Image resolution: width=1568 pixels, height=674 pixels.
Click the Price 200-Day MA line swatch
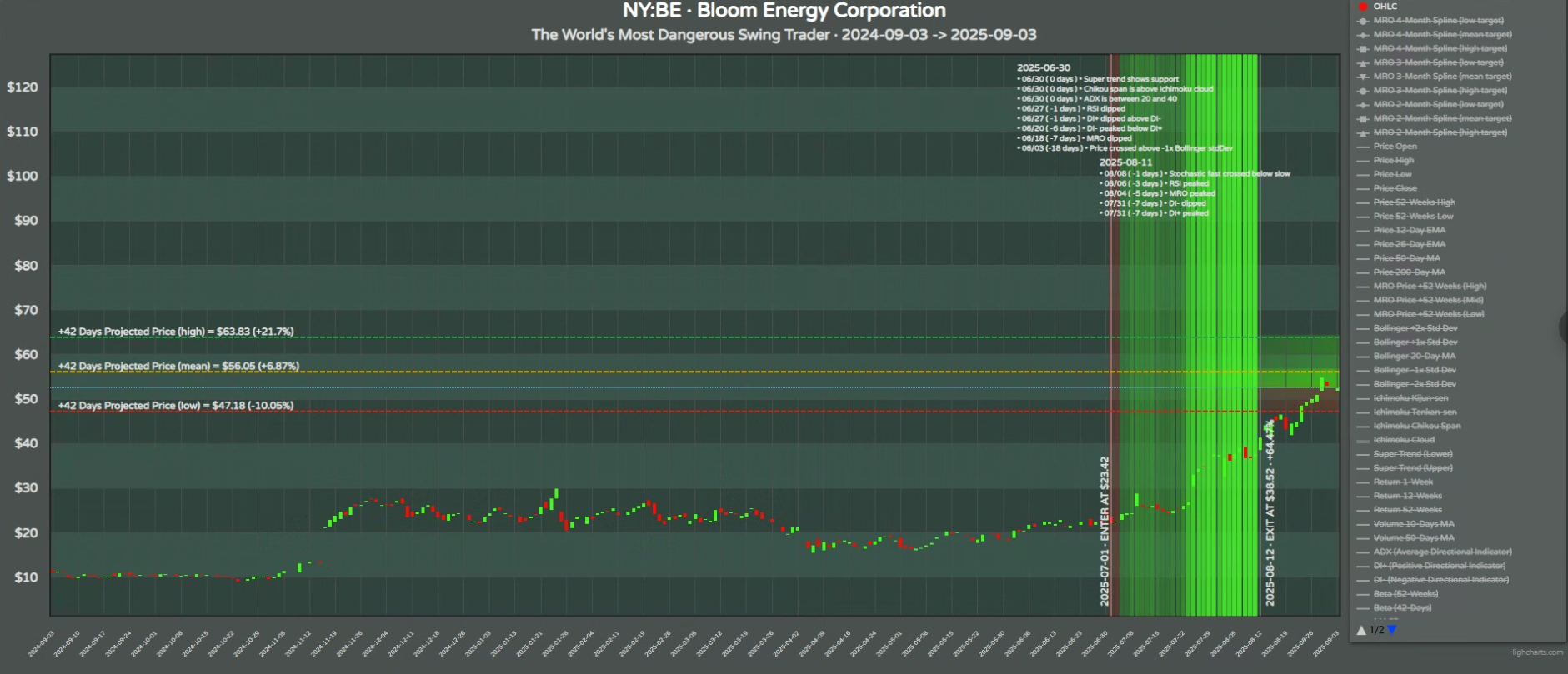tap(1363, 272)
